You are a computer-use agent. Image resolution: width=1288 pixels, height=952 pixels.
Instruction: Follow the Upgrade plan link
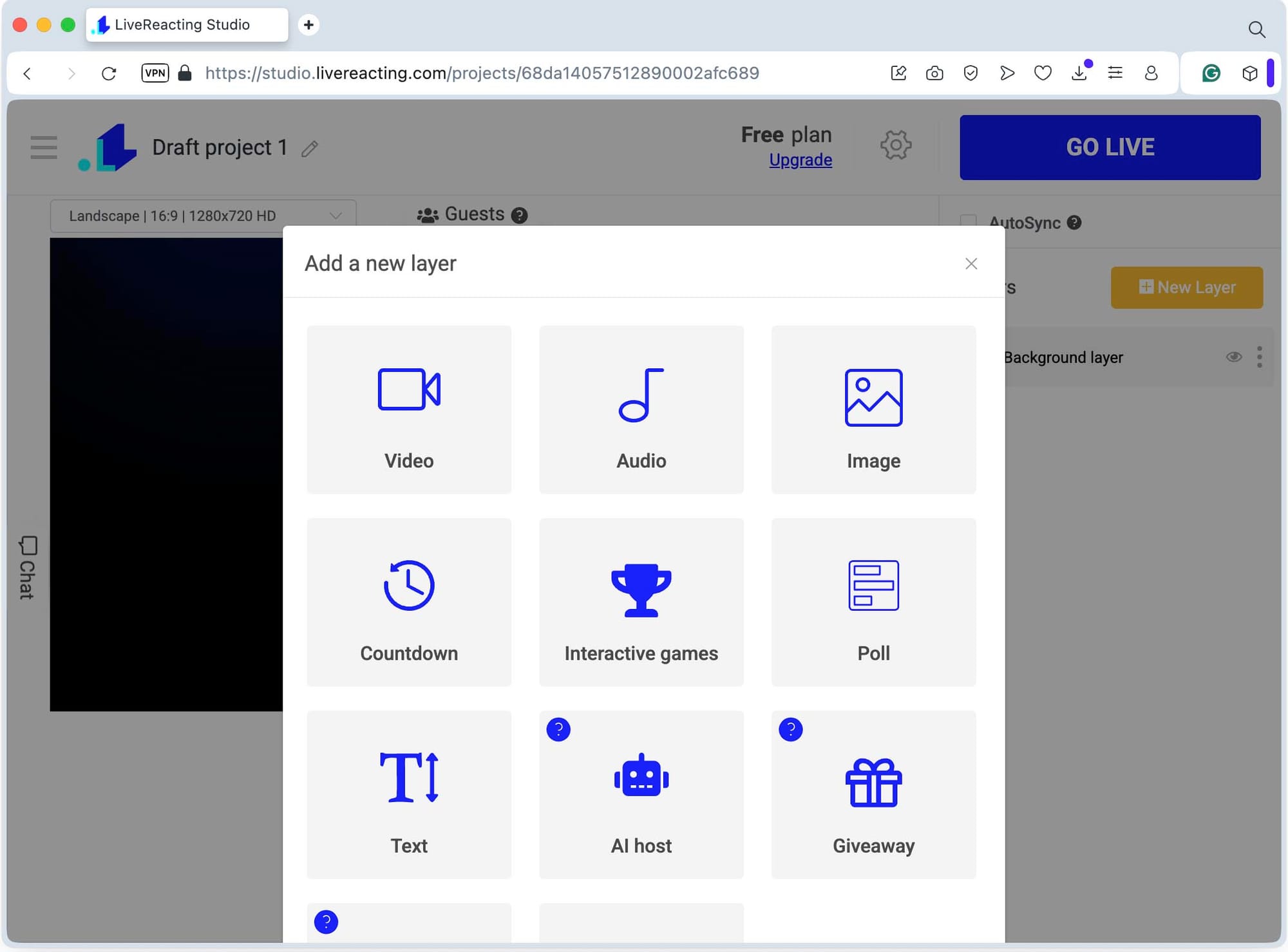[800, 160]
